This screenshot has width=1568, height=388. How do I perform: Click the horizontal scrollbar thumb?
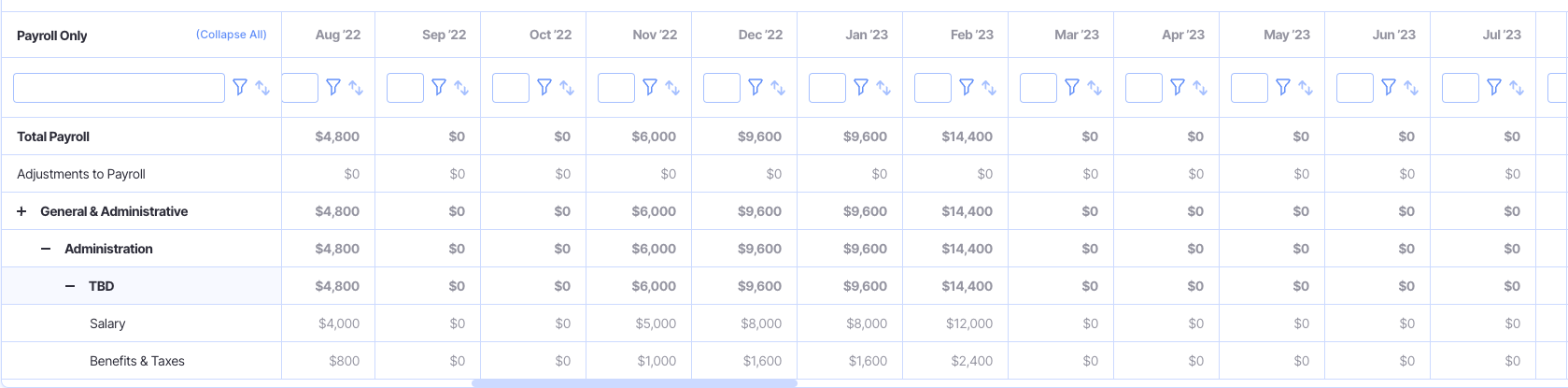634,383
